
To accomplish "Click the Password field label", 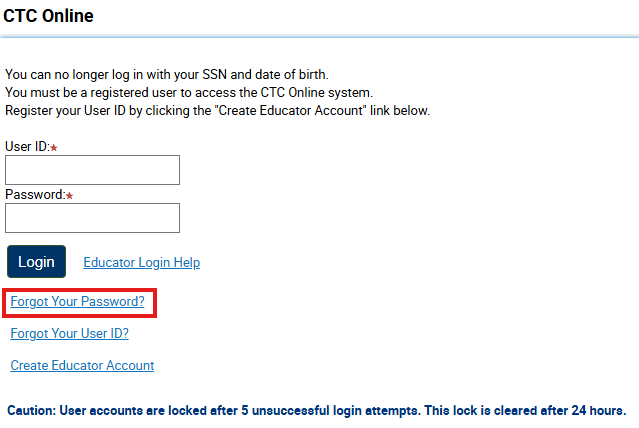I will click(x=34, y=195).
